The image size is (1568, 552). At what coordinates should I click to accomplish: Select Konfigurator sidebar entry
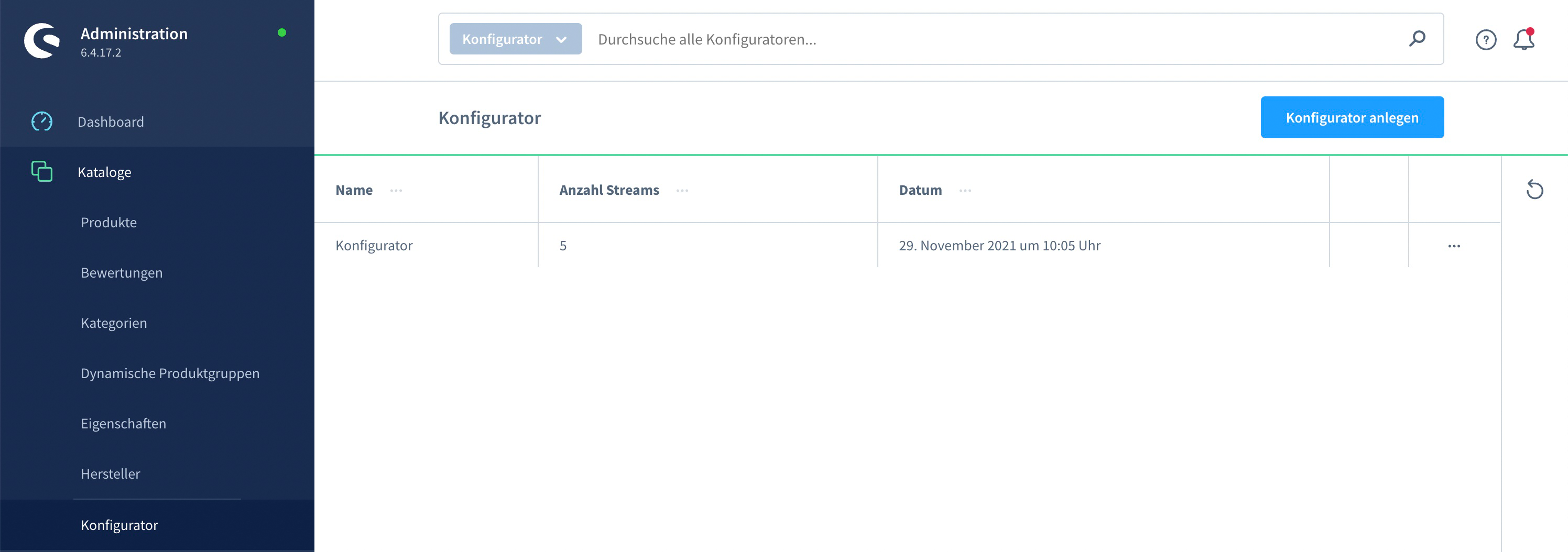[x=119, y=525]
